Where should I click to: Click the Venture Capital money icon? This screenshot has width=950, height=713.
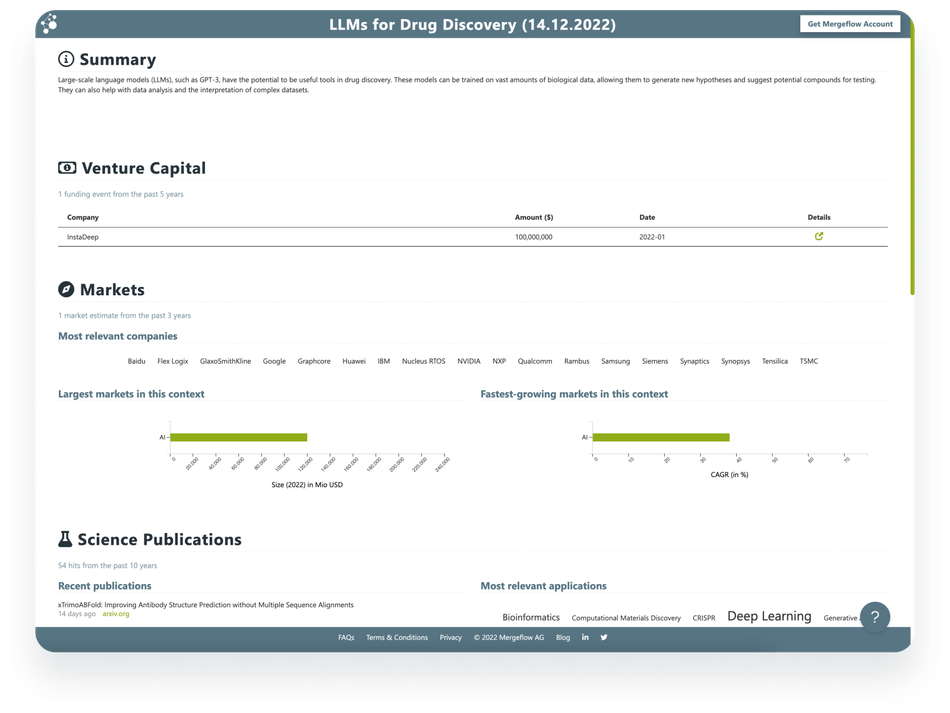[x=67, y=168]
